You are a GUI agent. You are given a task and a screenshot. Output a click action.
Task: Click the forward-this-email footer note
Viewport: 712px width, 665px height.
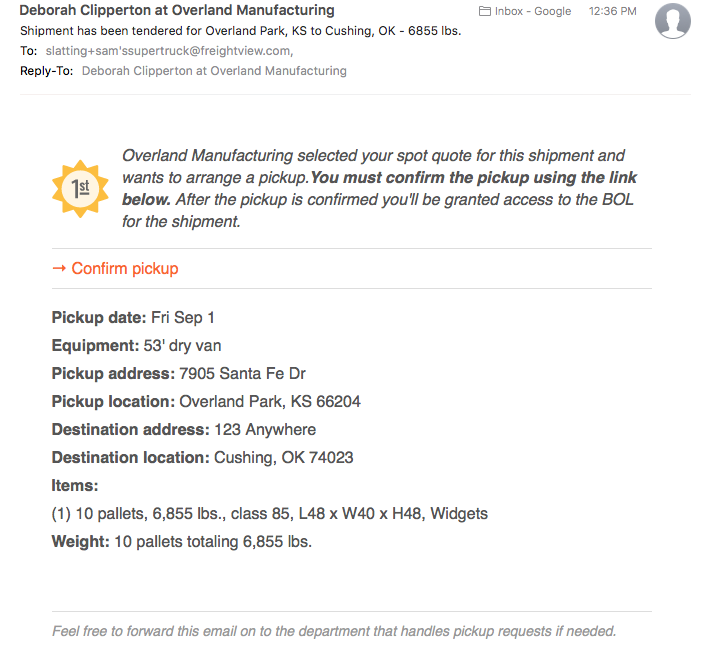[x=334, y=631]
